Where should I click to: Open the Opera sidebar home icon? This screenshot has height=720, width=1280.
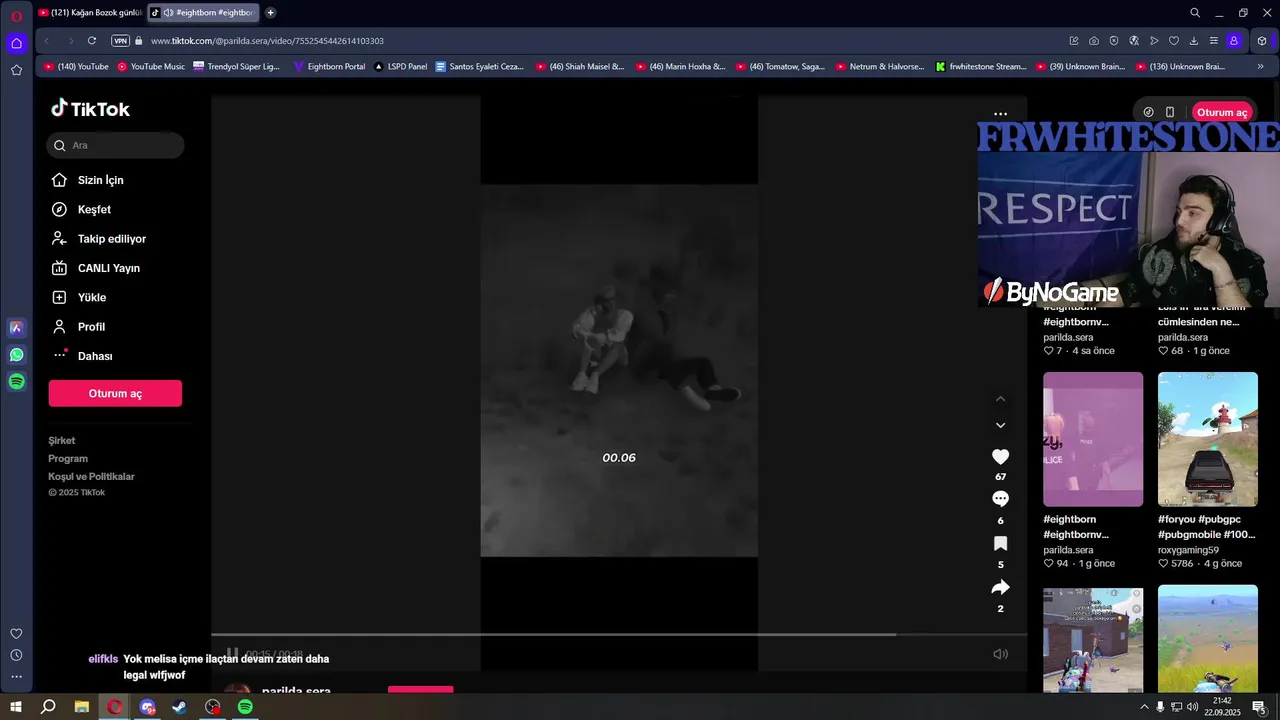click(16, 43)
